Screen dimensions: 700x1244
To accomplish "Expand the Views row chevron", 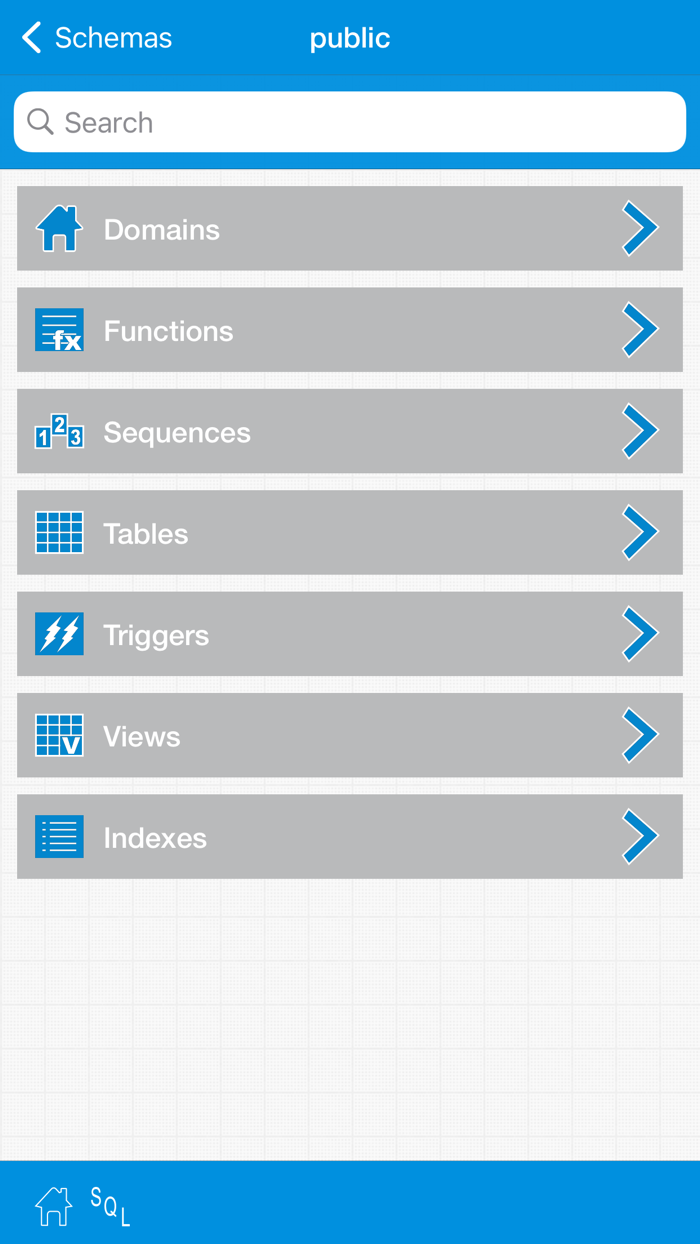I will (x=640, y=735).
